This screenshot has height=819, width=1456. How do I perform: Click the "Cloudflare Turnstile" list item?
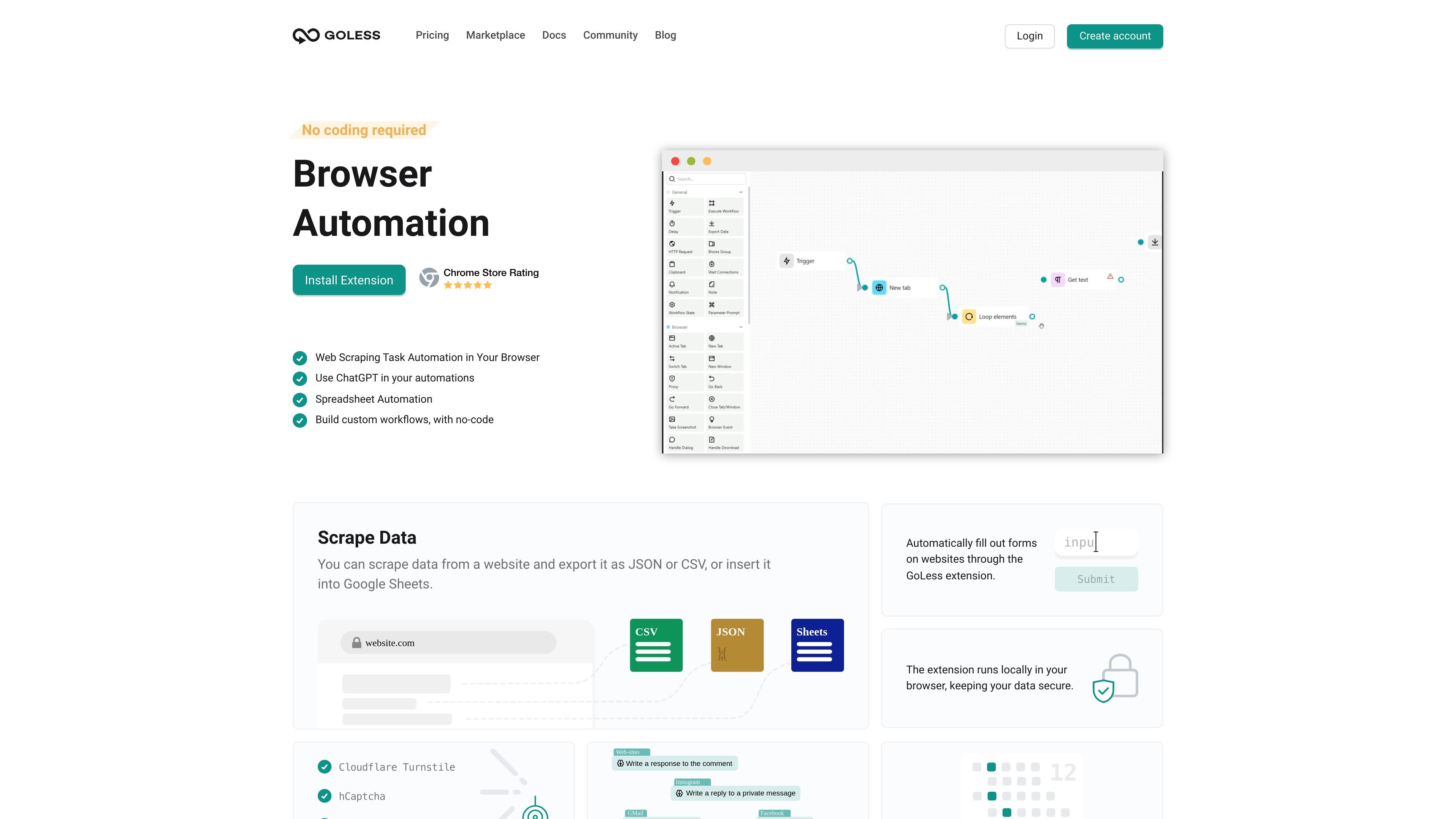tap(397, 767)
